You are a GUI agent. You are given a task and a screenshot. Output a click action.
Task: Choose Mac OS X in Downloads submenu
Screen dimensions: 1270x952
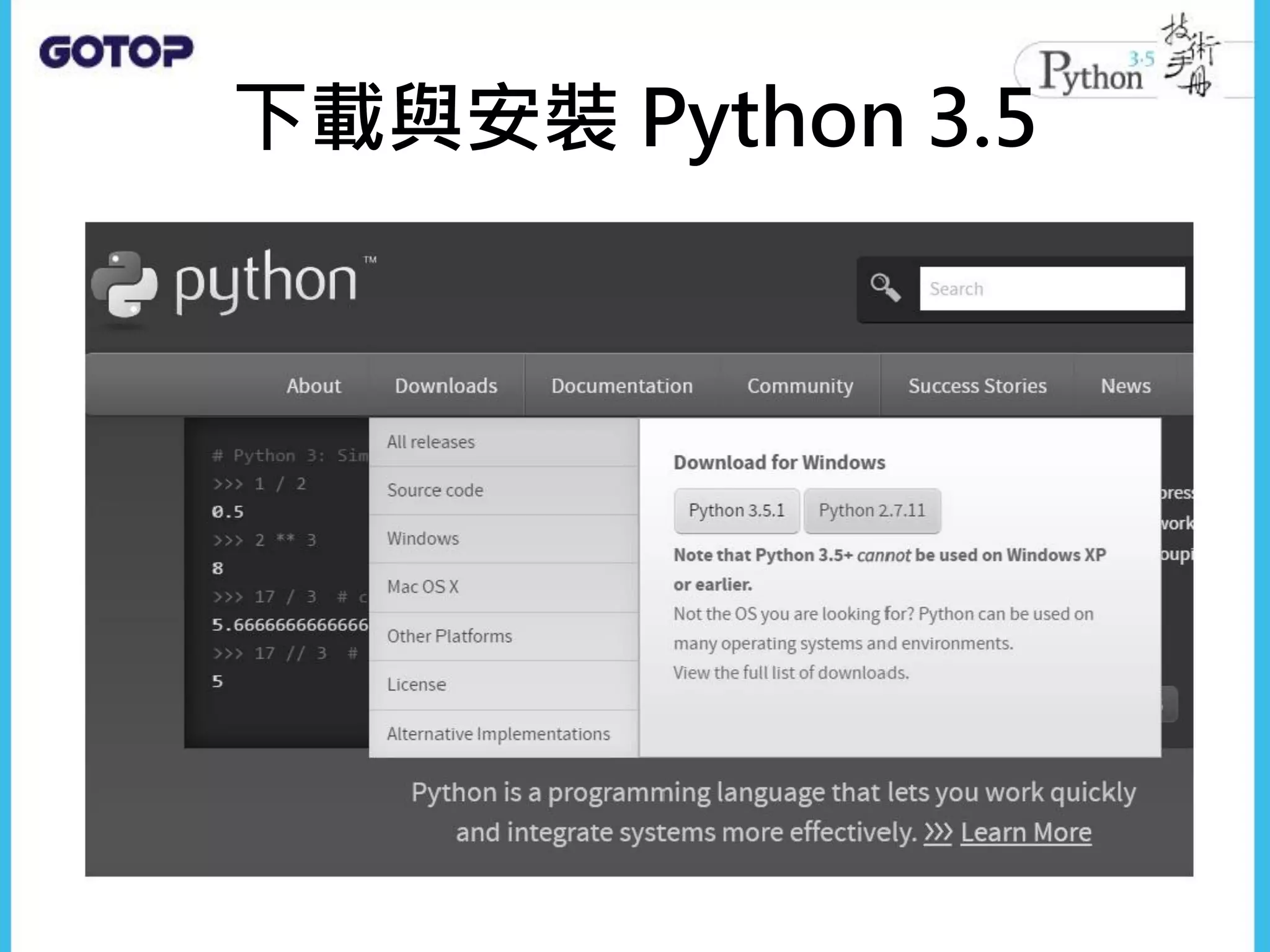tap(504, 587)
